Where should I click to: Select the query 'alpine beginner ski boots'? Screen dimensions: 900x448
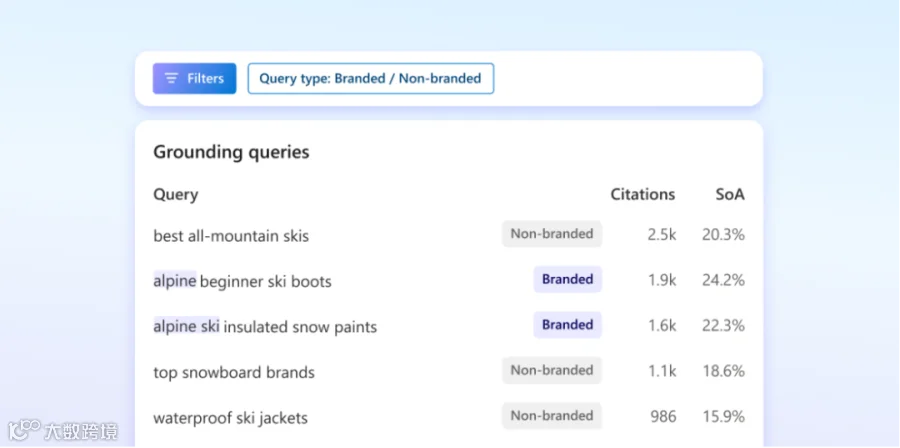242,281
